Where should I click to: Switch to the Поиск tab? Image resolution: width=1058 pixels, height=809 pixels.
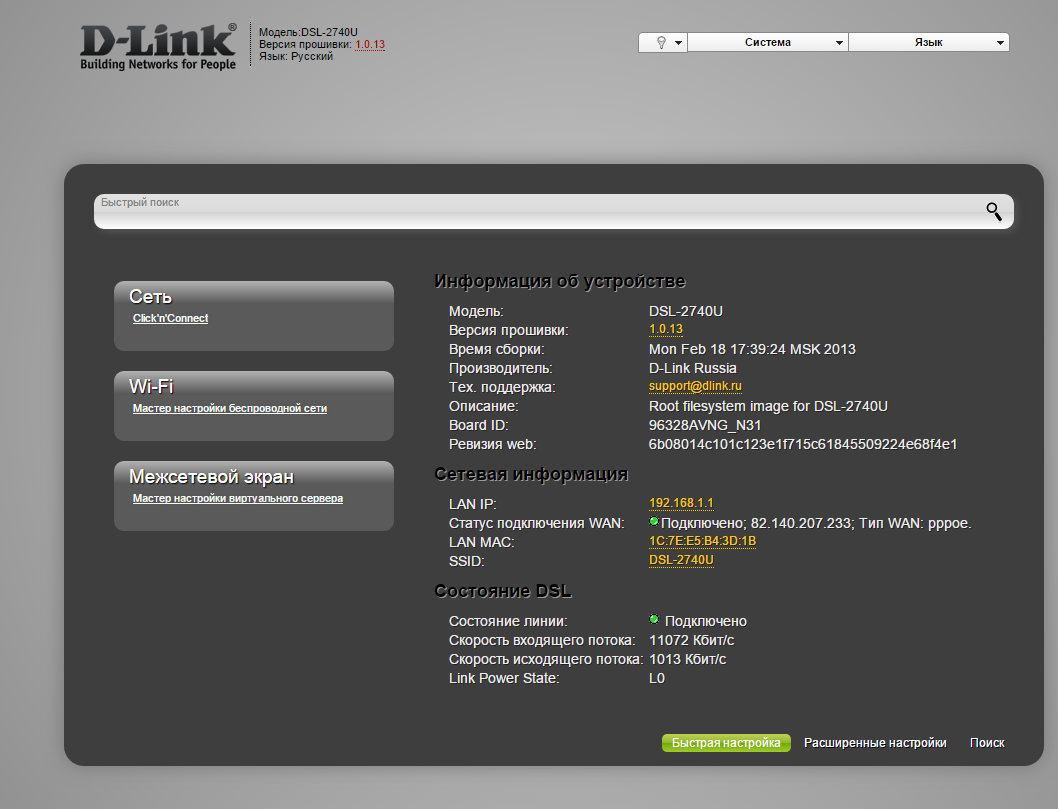(987, 743)
